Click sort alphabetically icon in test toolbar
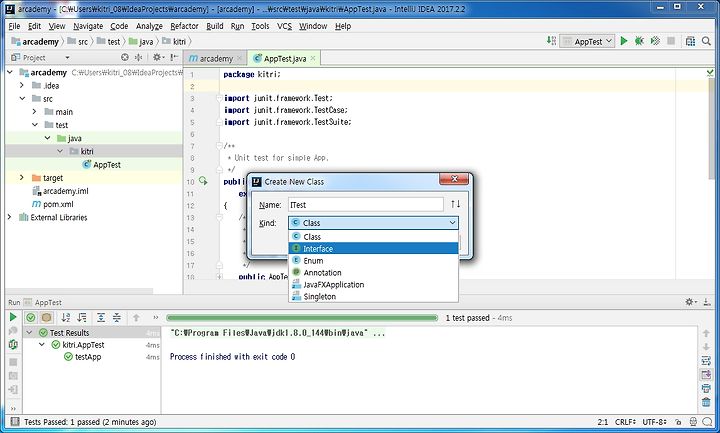This screenshot has height=433, width=720. (66, 317)
